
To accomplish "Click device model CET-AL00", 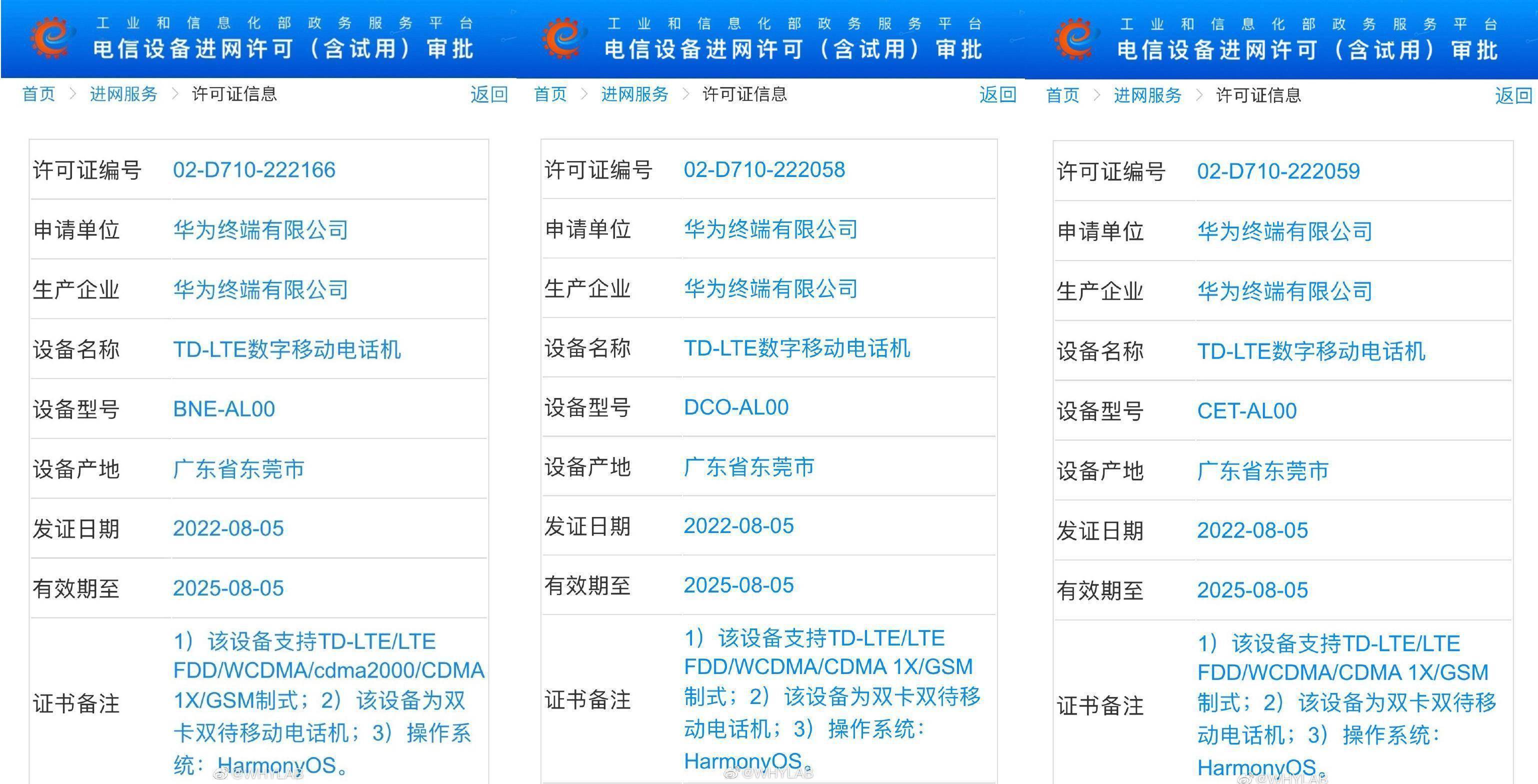I will pos(1247,411).
